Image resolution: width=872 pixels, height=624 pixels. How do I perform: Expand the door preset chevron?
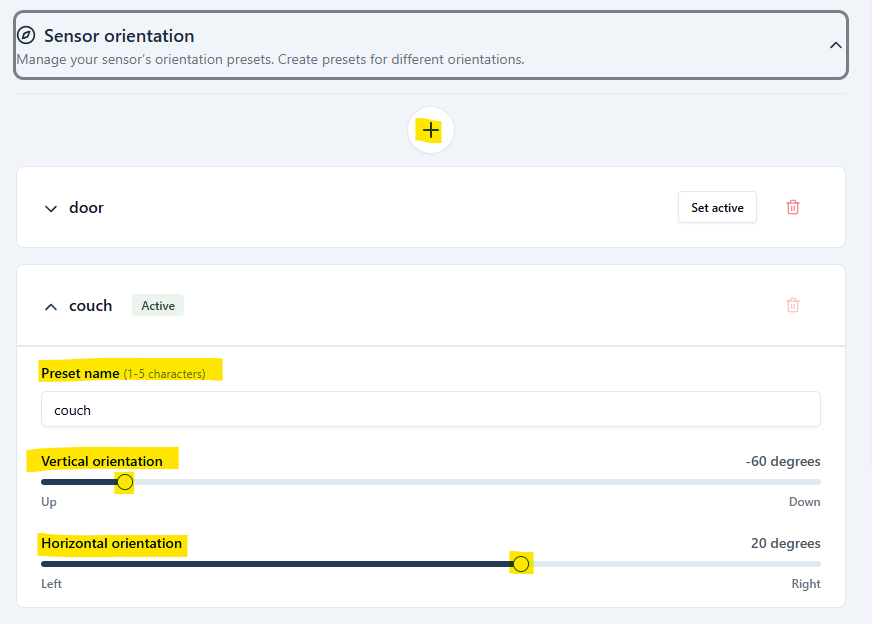point(51,208)
